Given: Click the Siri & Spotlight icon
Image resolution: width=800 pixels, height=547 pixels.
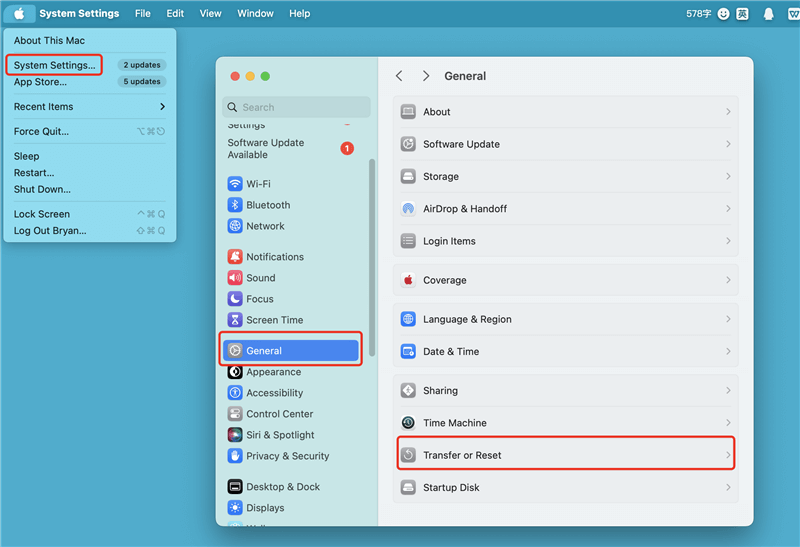Looking at the screenshot, I should (x=235, y=435).
